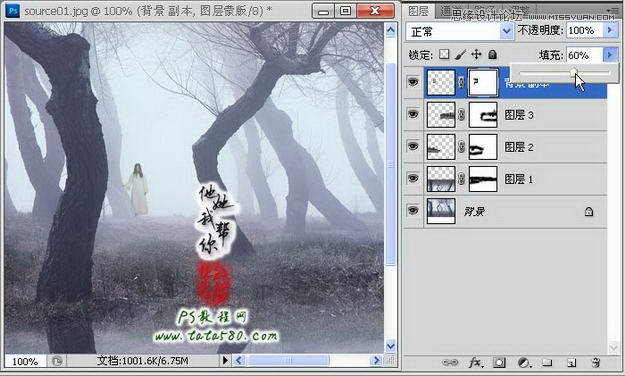Click mask link icon on 图层 2
625x376 pixels.
tap(461, 147)
